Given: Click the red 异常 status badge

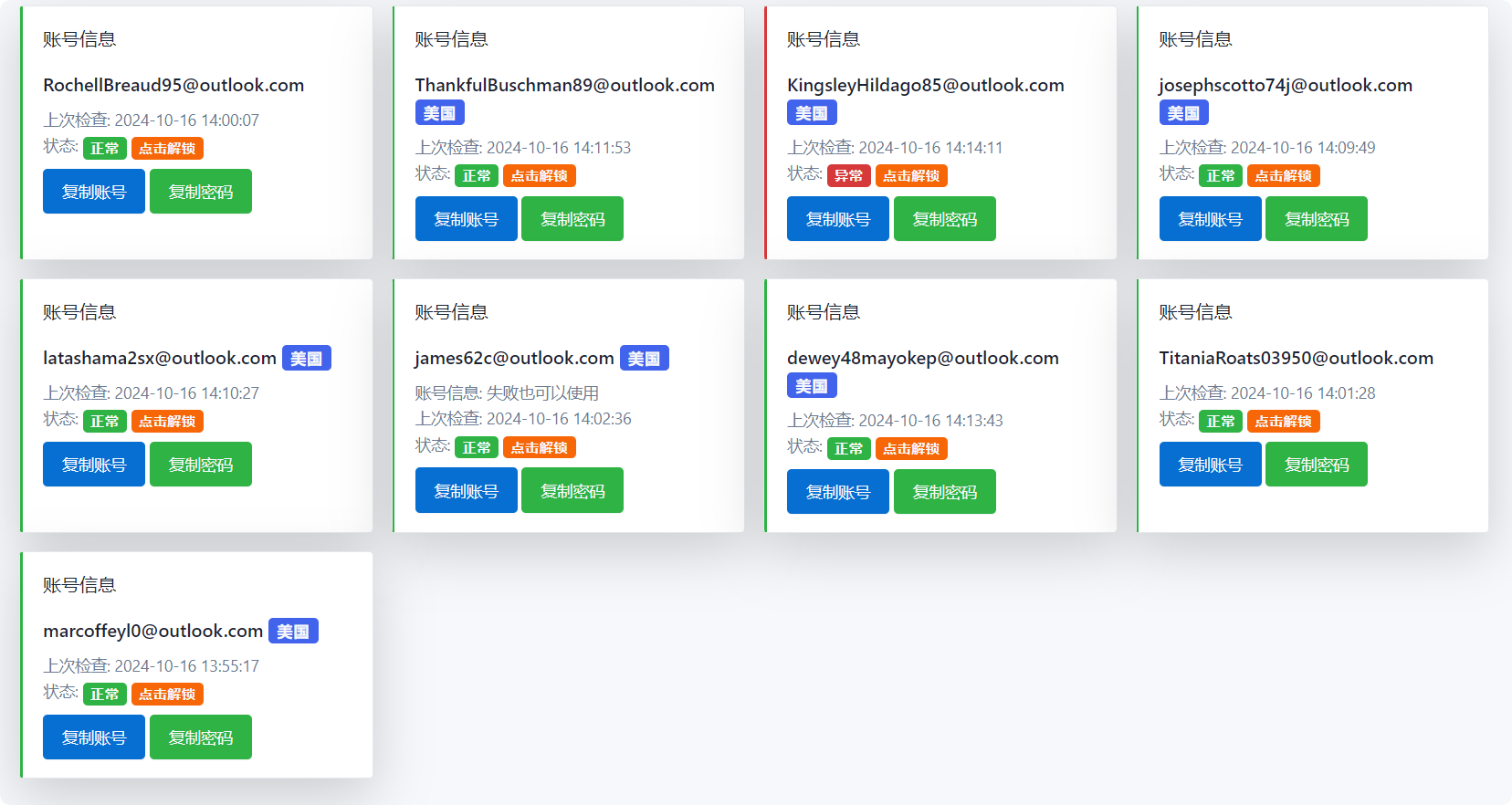Looking at the screenshot, I should click(x=849, y=176).
